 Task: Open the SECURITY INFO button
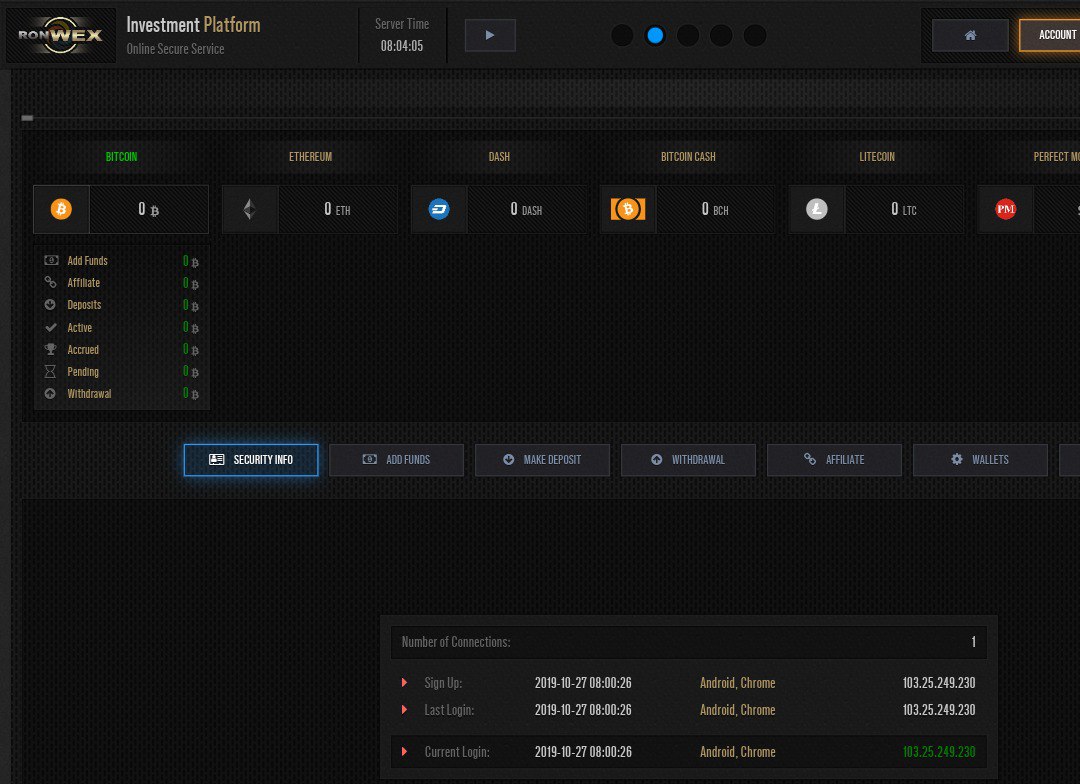tap(251, 460)
